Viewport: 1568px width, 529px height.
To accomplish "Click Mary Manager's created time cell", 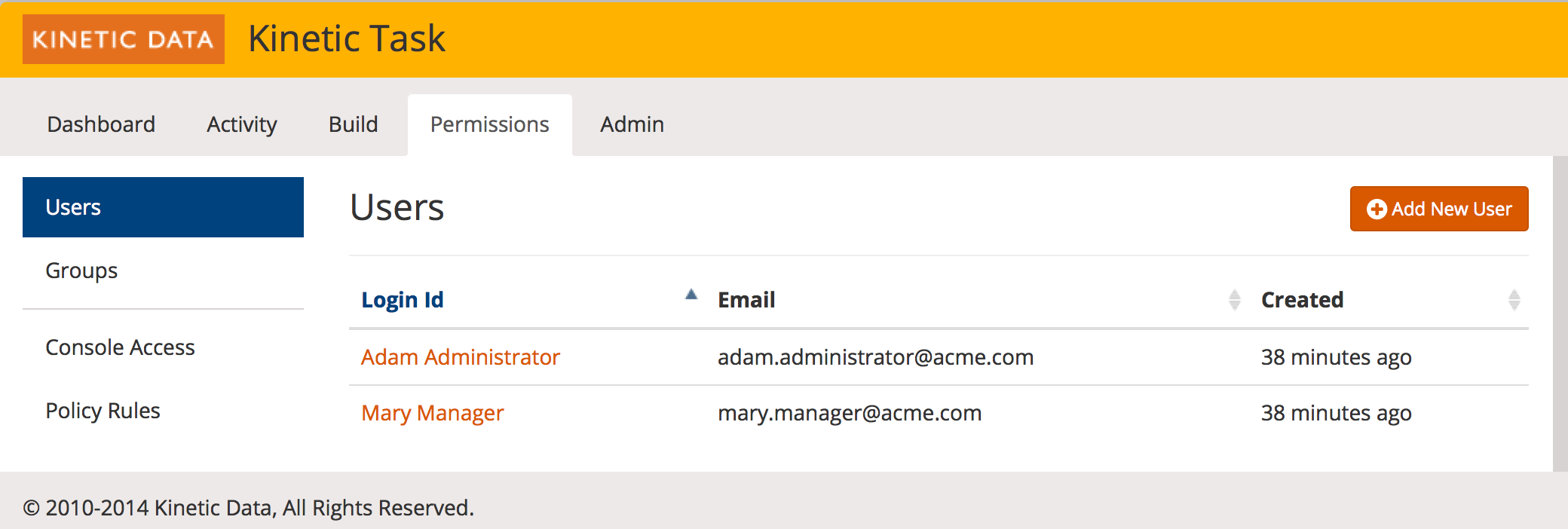I will point(1336,413).
